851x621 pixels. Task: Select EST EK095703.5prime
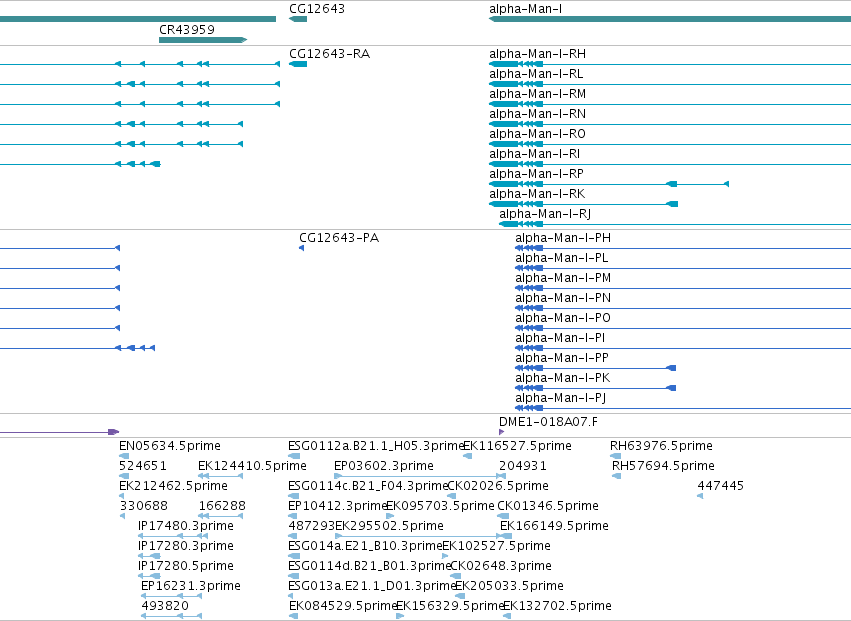[440, 506]
